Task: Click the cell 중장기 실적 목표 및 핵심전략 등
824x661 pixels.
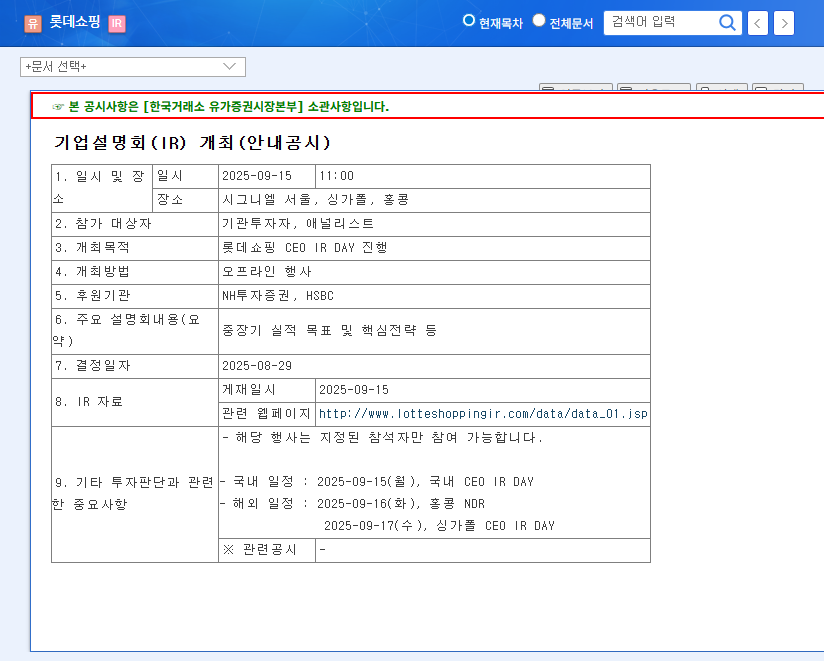Action: pyautogui.click(x=434, y=331)
